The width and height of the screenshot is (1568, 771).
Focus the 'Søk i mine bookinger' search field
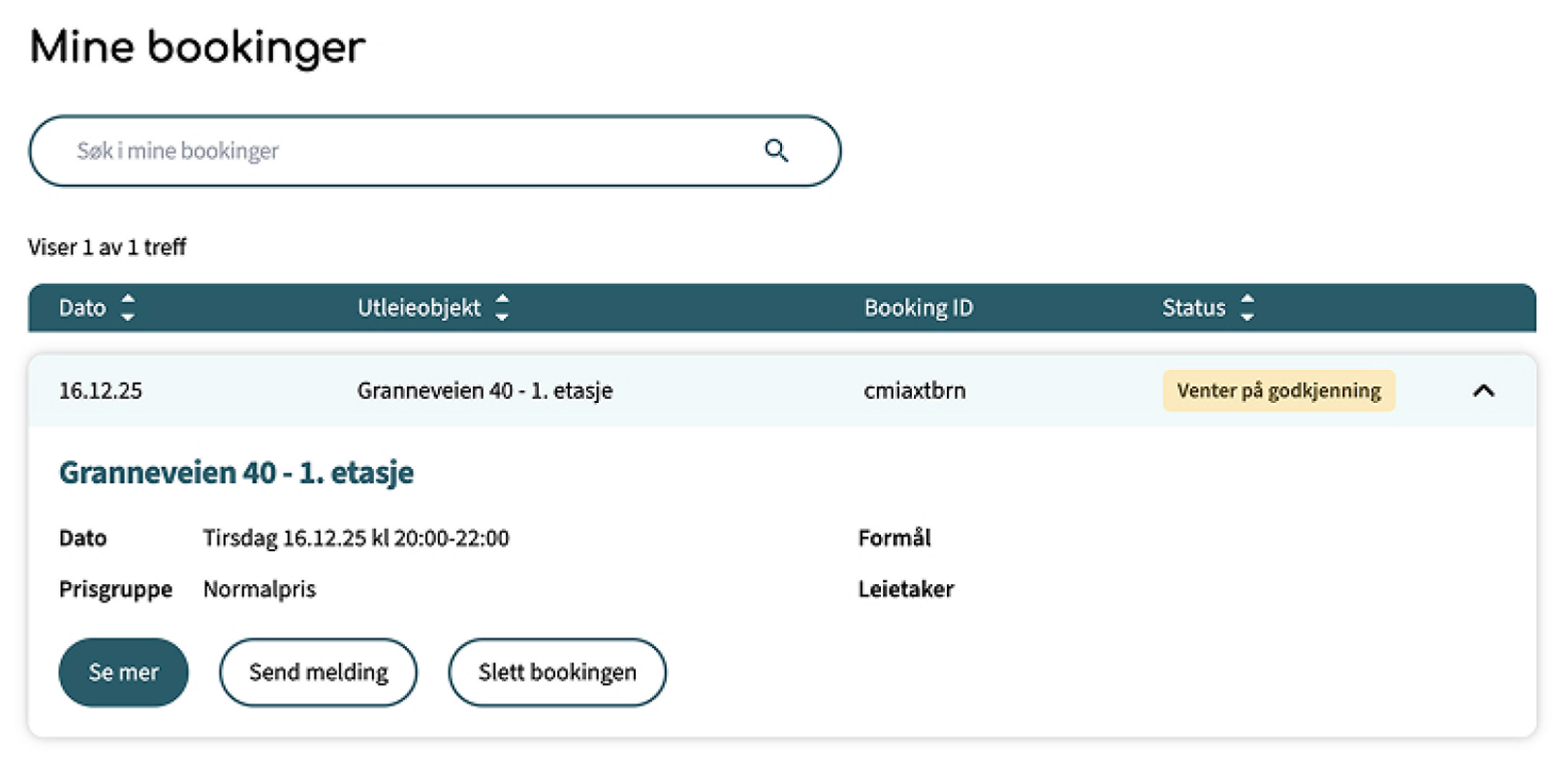click(x=407, y=151)
